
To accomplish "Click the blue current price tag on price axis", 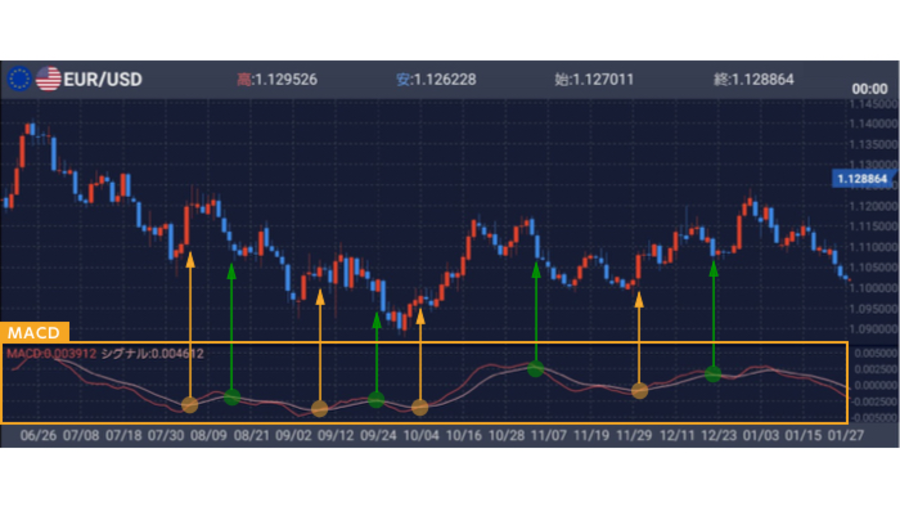I will (859, 178).
